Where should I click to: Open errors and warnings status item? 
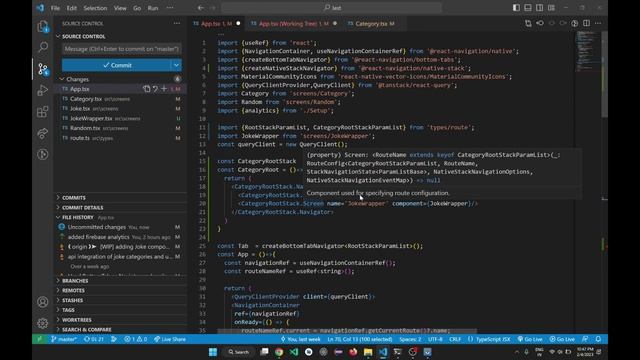tap(136, 339)
